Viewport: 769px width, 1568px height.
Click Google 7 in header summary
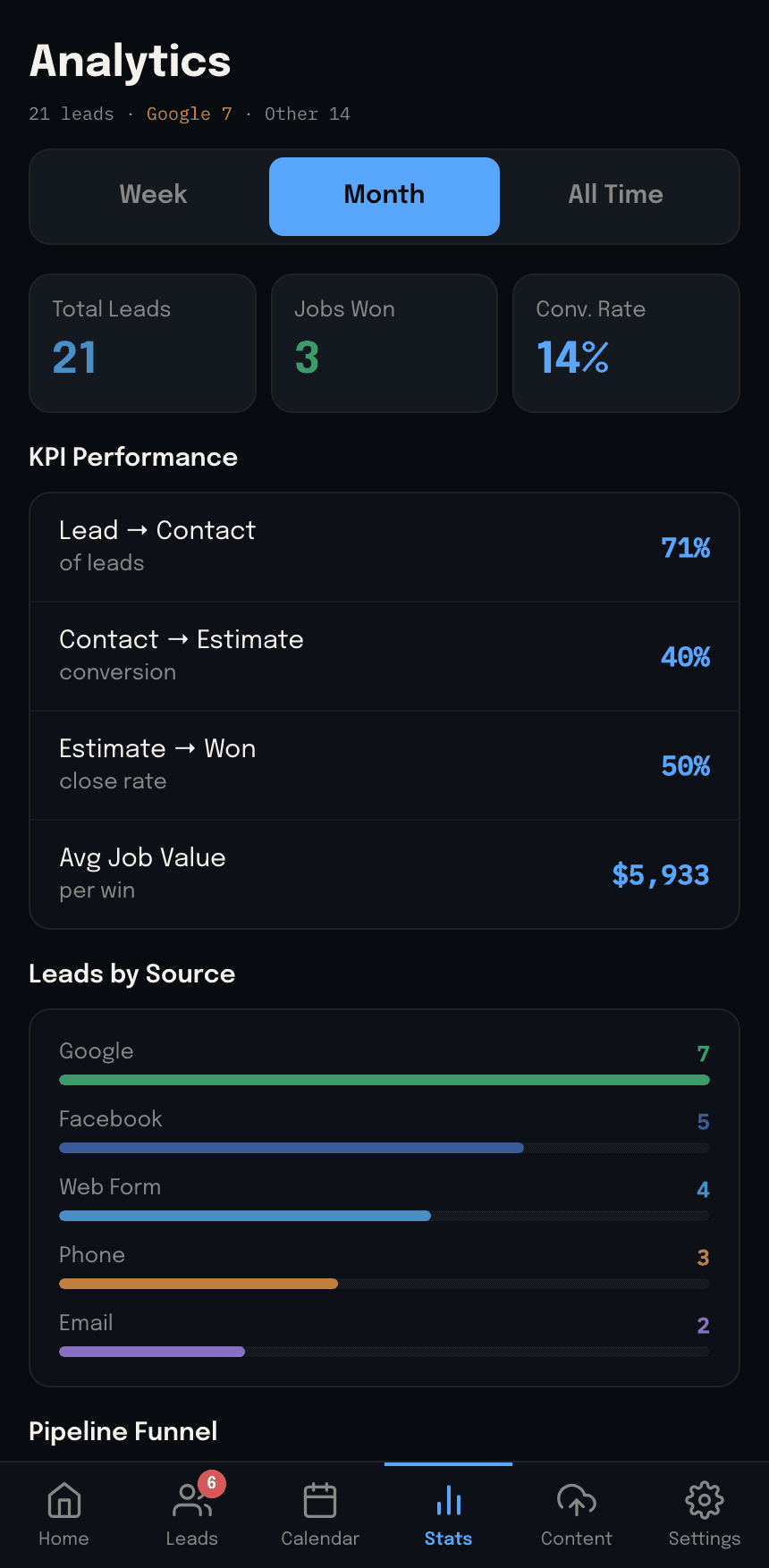pos(190,114)
